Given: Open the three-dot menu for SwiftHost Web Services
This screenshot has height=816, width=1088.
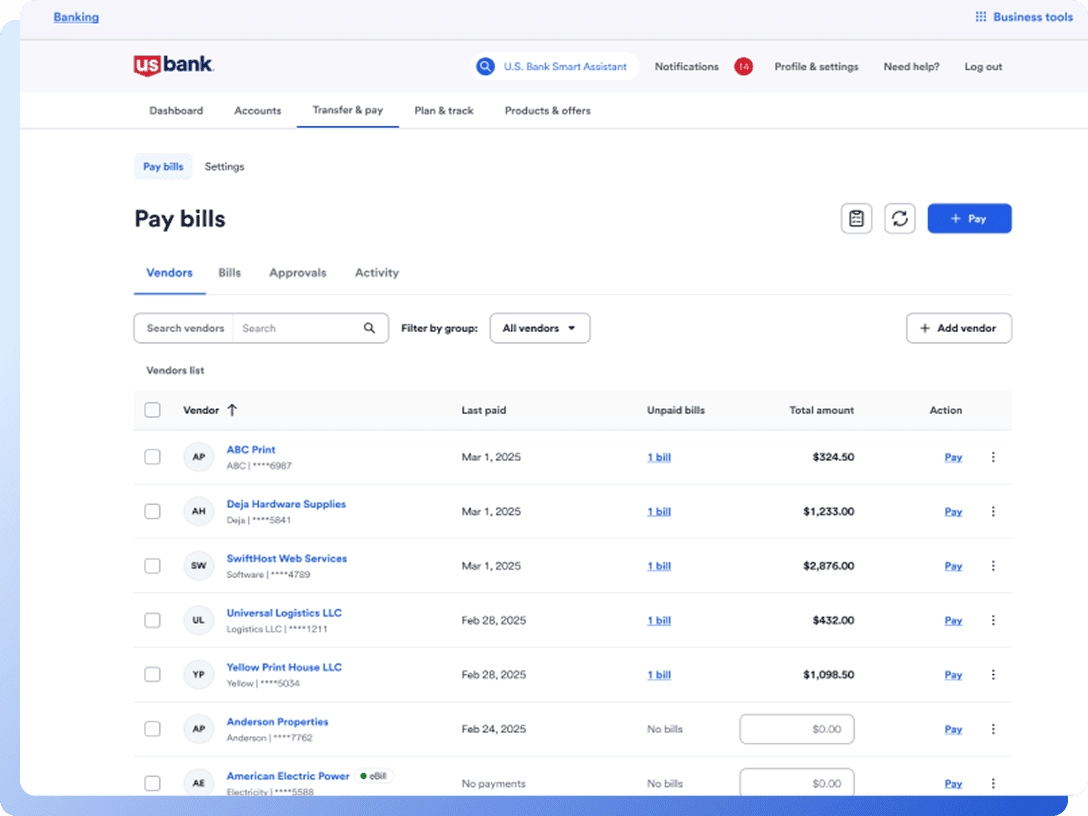Looking at the screenshot, I should coord(993,566).
